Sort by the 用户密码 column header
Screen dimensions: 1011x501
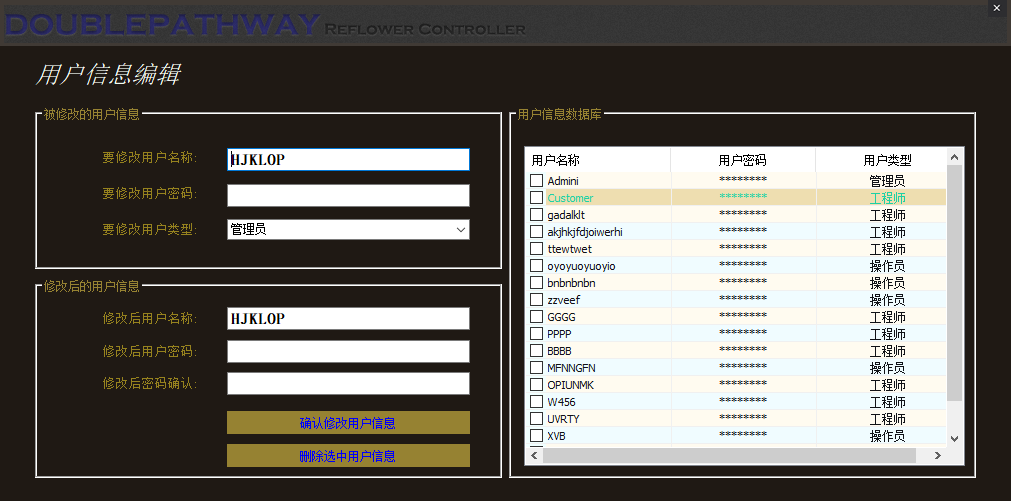[x=743, y=160]
